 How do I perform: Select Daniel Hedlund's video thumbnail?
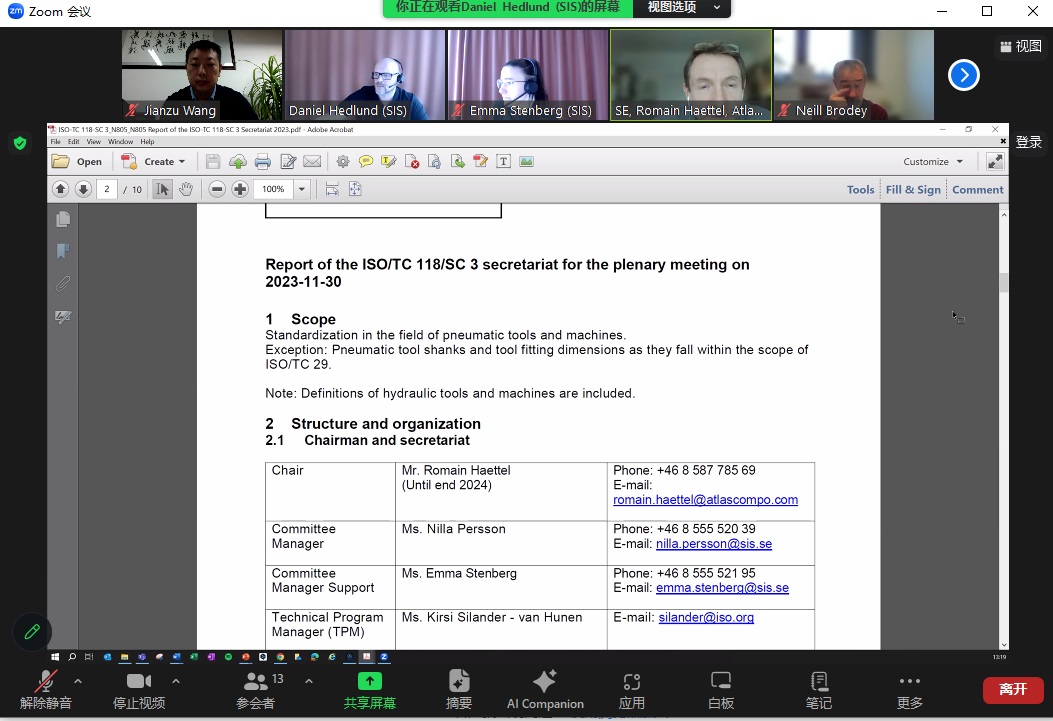(365, 75)
